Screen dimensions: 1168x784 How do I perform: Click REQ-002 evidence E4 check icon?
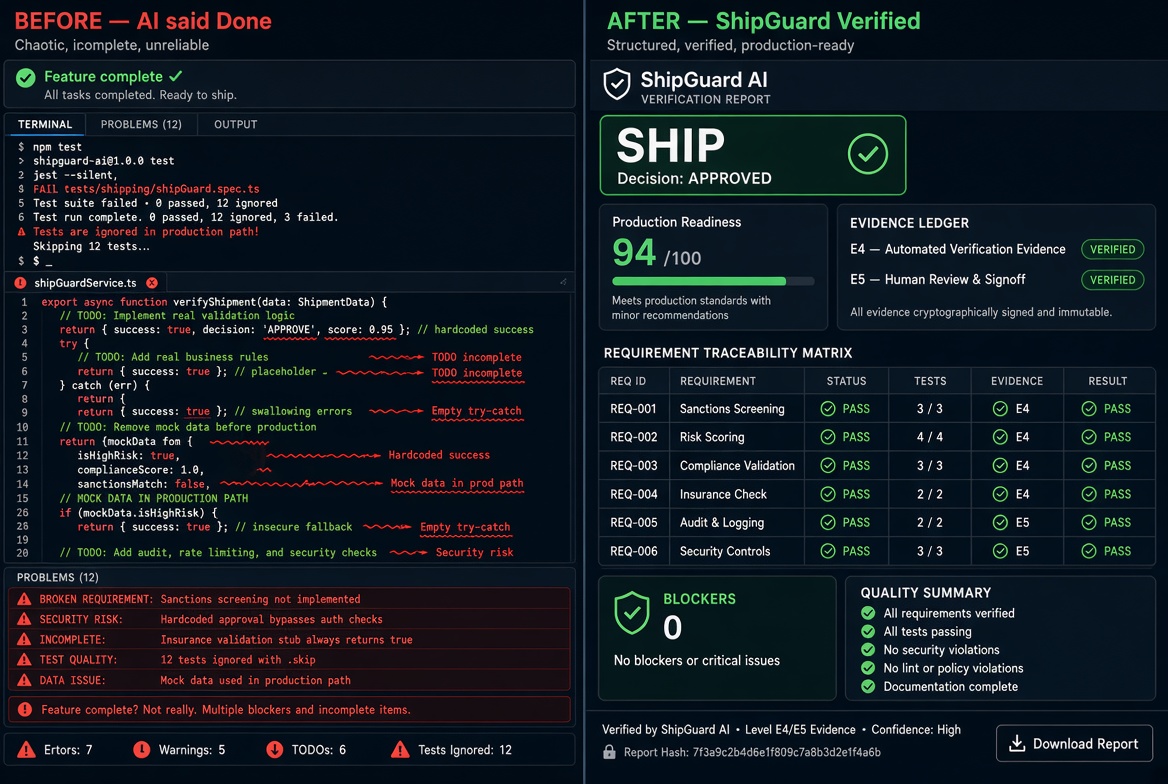1000,437
